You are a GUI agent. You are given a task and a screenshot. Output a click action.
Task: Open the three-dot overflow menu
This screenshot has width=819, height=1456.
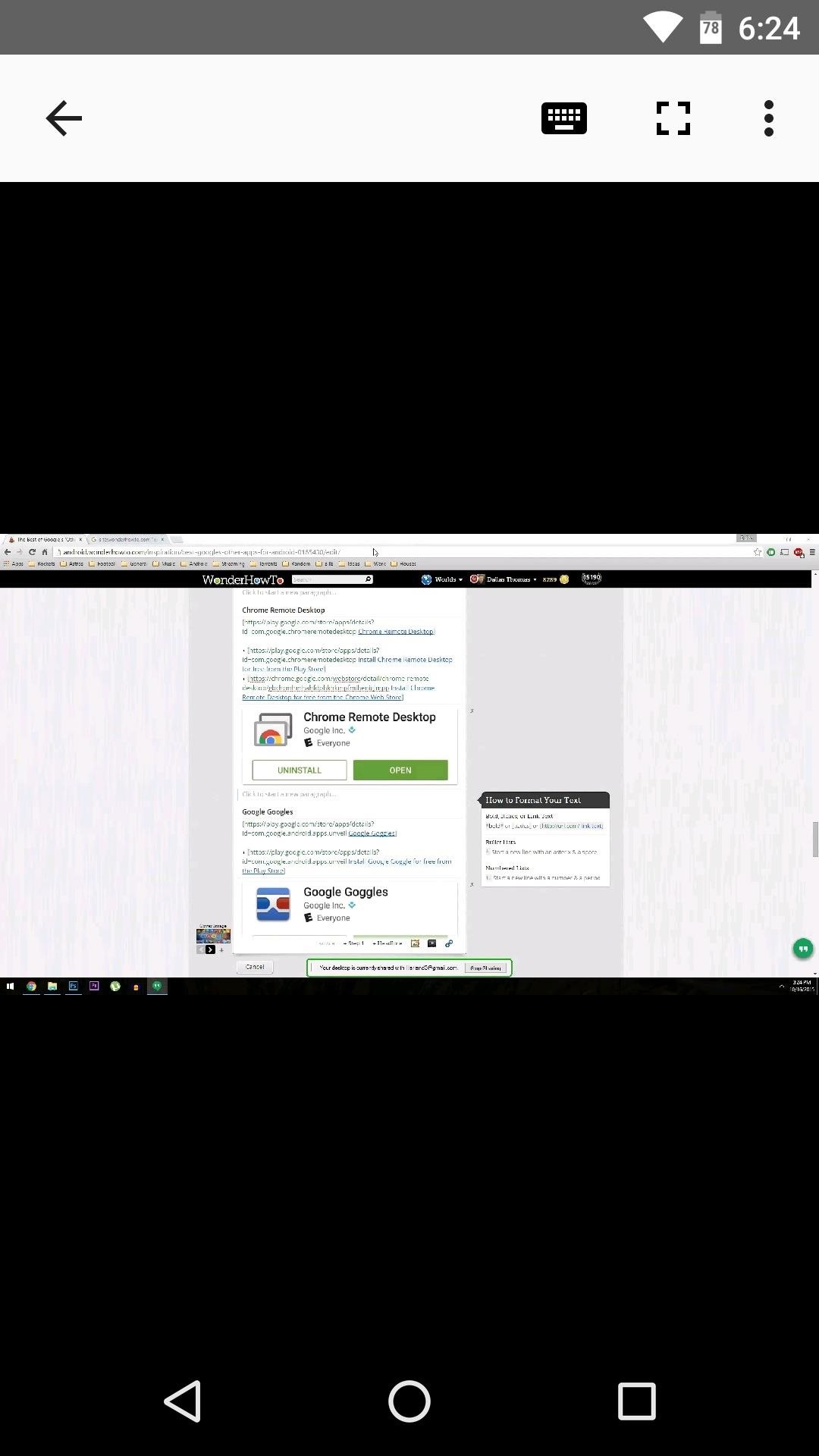point(769,118)
